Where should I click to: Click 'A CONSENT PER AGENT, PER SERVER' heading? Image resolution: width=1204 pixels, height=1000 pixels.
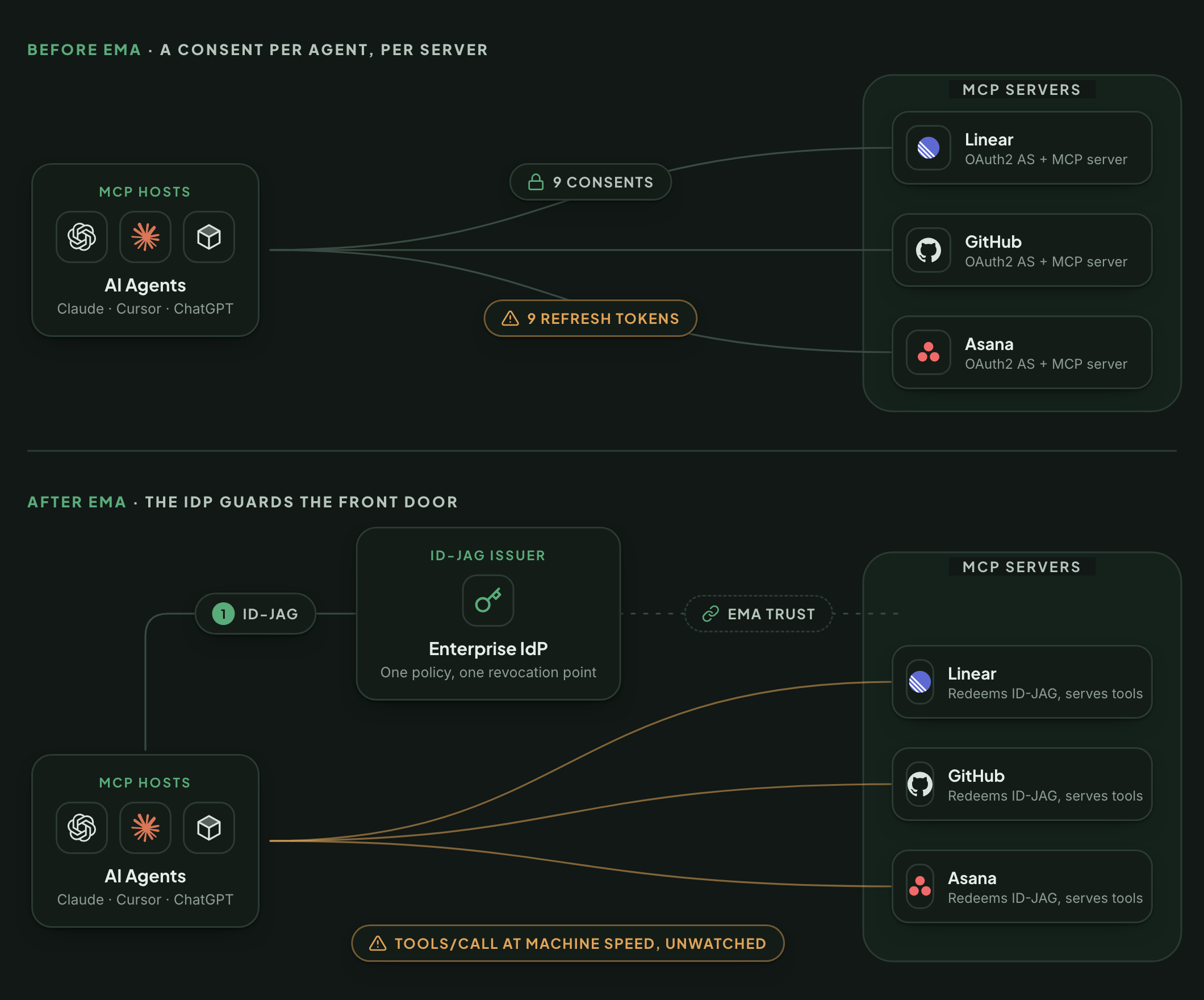(324, 50)
